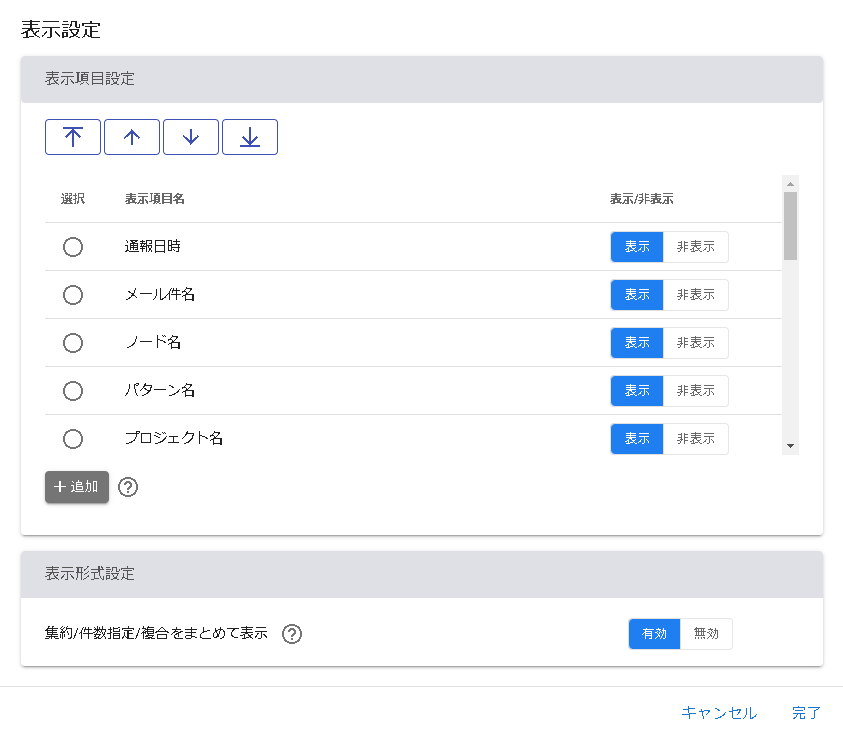
Task: Hide the パターン名 column with 非表示
Action: (697, 391)
